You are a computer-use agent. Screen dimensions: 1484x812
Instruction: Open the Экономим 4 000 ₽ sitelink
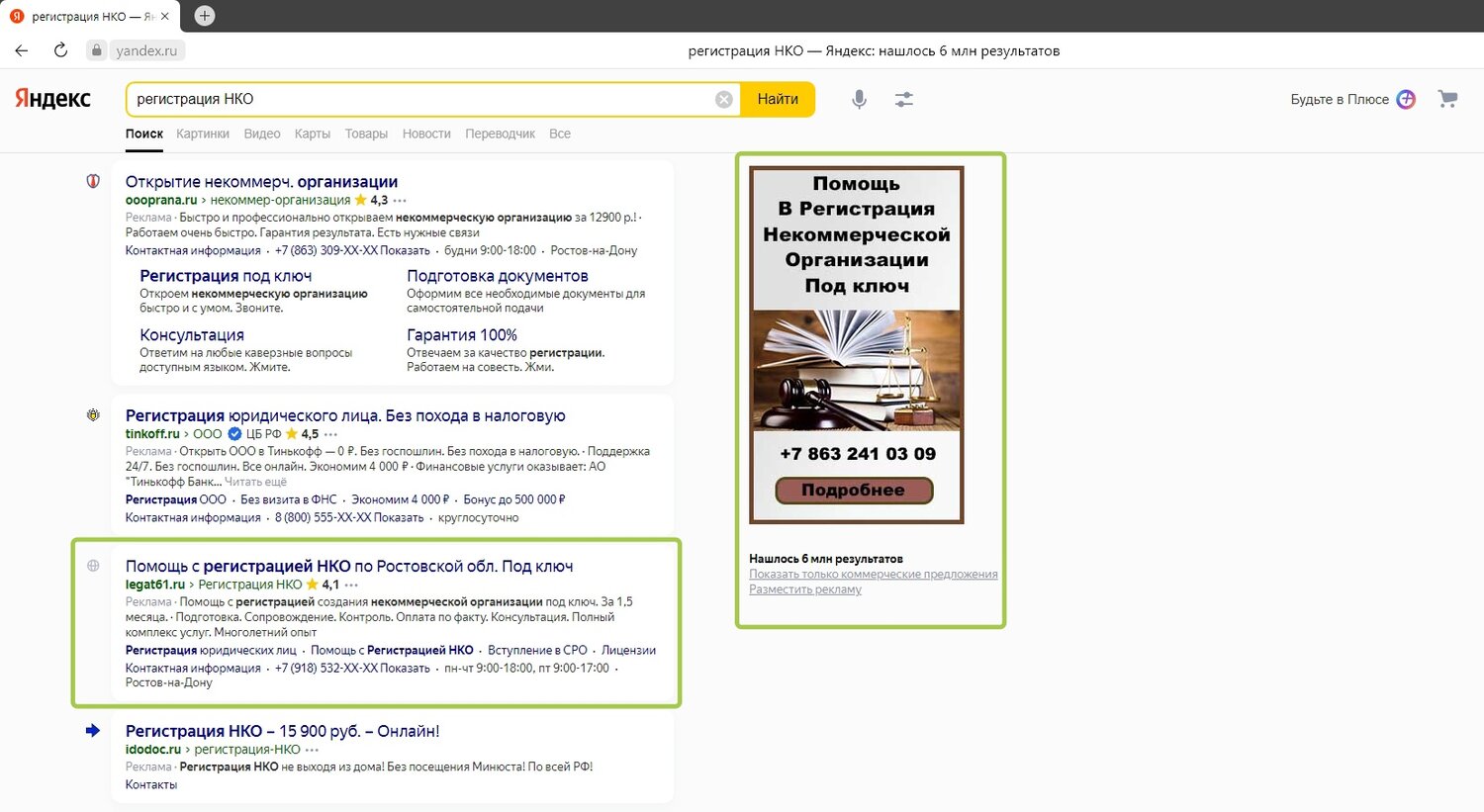coord(400,499)
